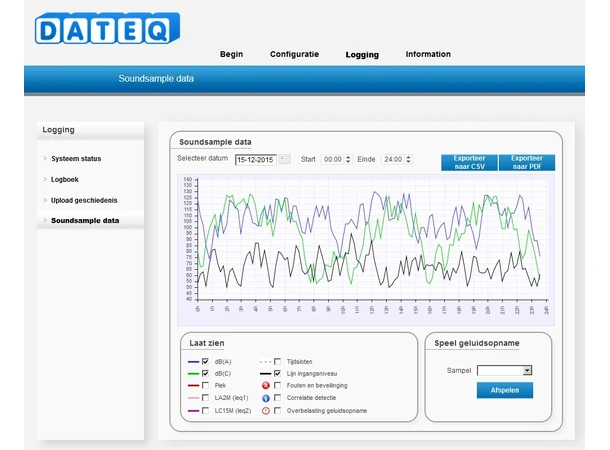
Task: Click the Overbelasting geluidsopname clock icon
Action: tap(265, 411)
